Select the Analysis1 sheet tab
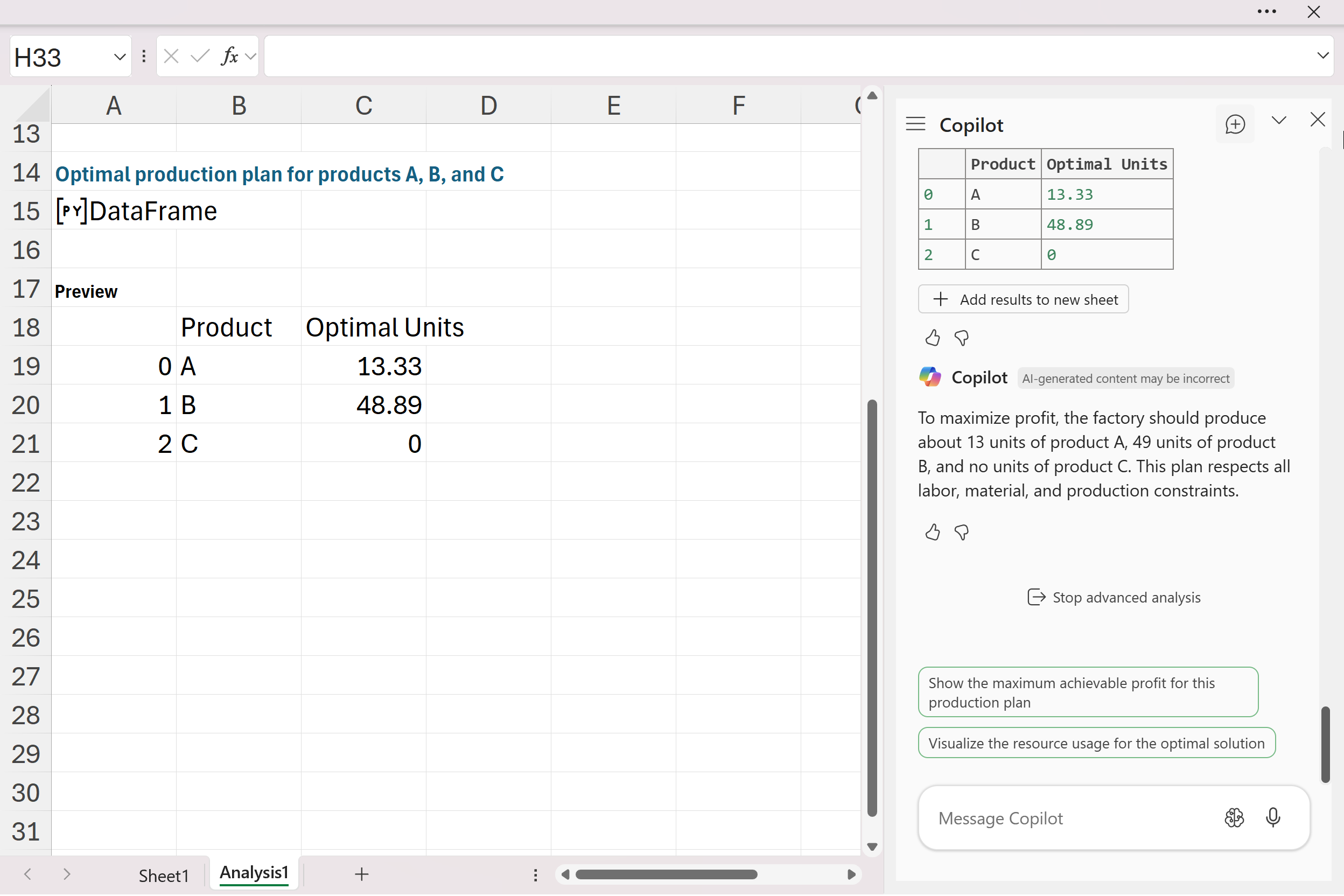This screenshot has height=896, width=1344. pos(254,872)
